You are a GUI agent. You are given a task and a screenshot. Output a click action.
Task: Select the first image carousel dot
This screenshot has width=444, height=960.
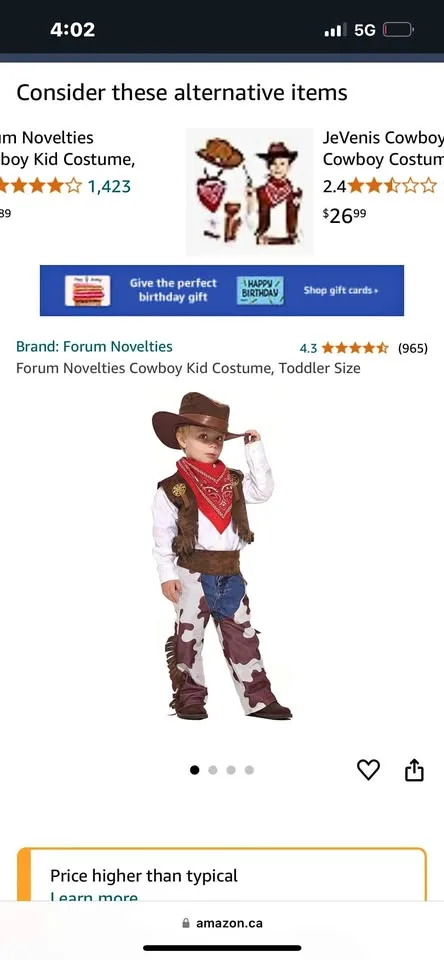click(x=195, y=770)
